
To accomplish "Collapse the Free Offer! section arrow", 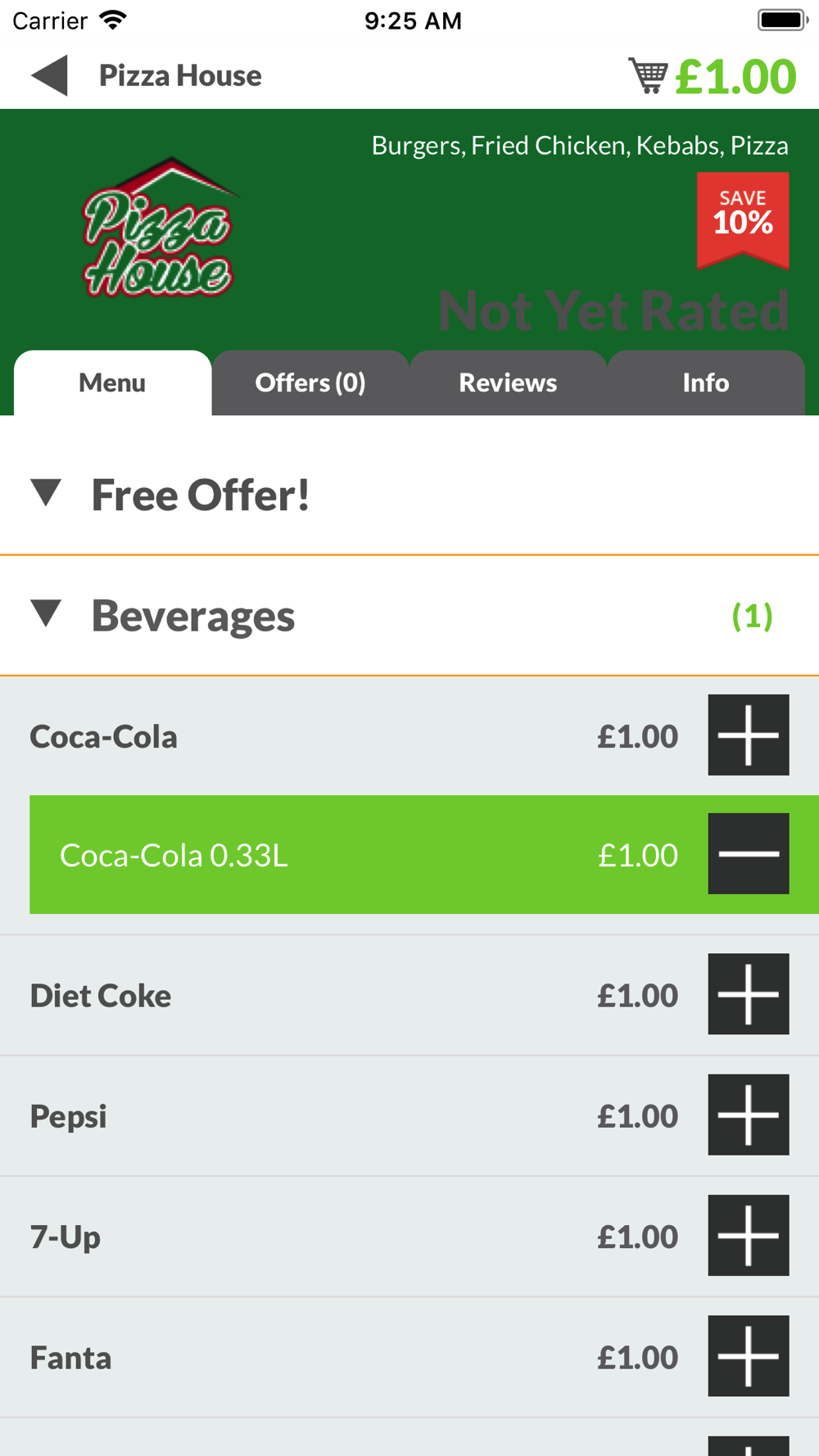I will pos(47,494).
